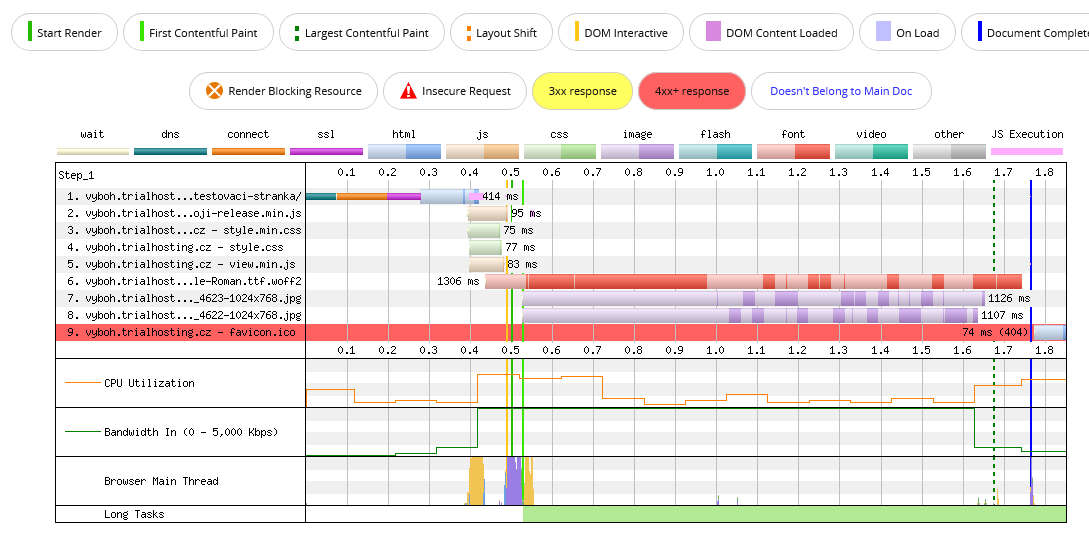Click the red insecure request warning triangle
1089x533 pixels.
[409, 90]
